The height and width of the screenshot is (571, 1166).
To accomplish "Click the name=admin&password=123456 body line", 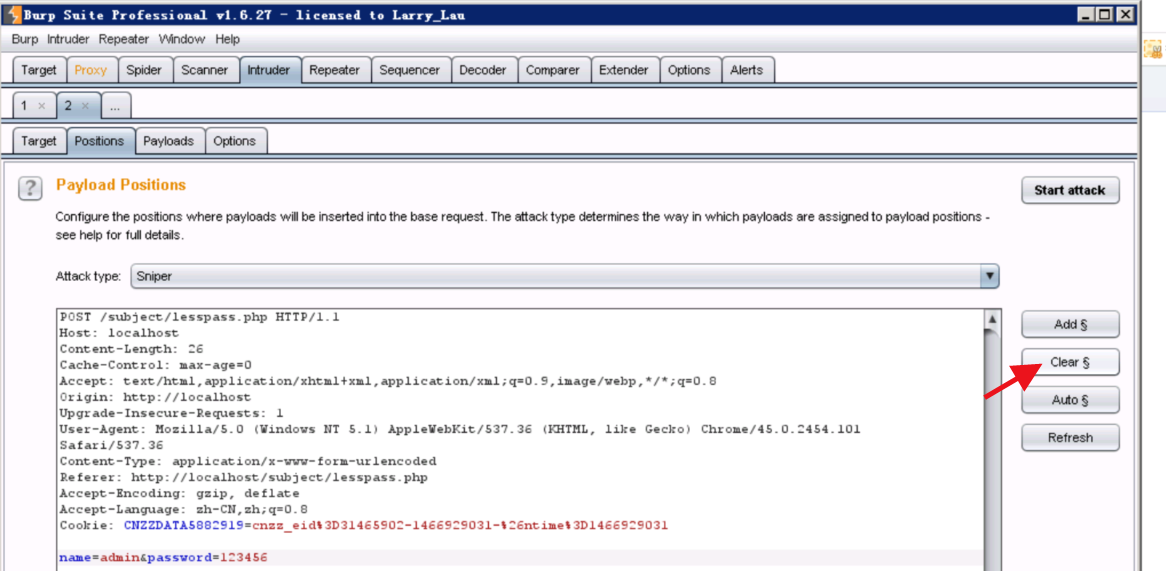I will point(164,557).
